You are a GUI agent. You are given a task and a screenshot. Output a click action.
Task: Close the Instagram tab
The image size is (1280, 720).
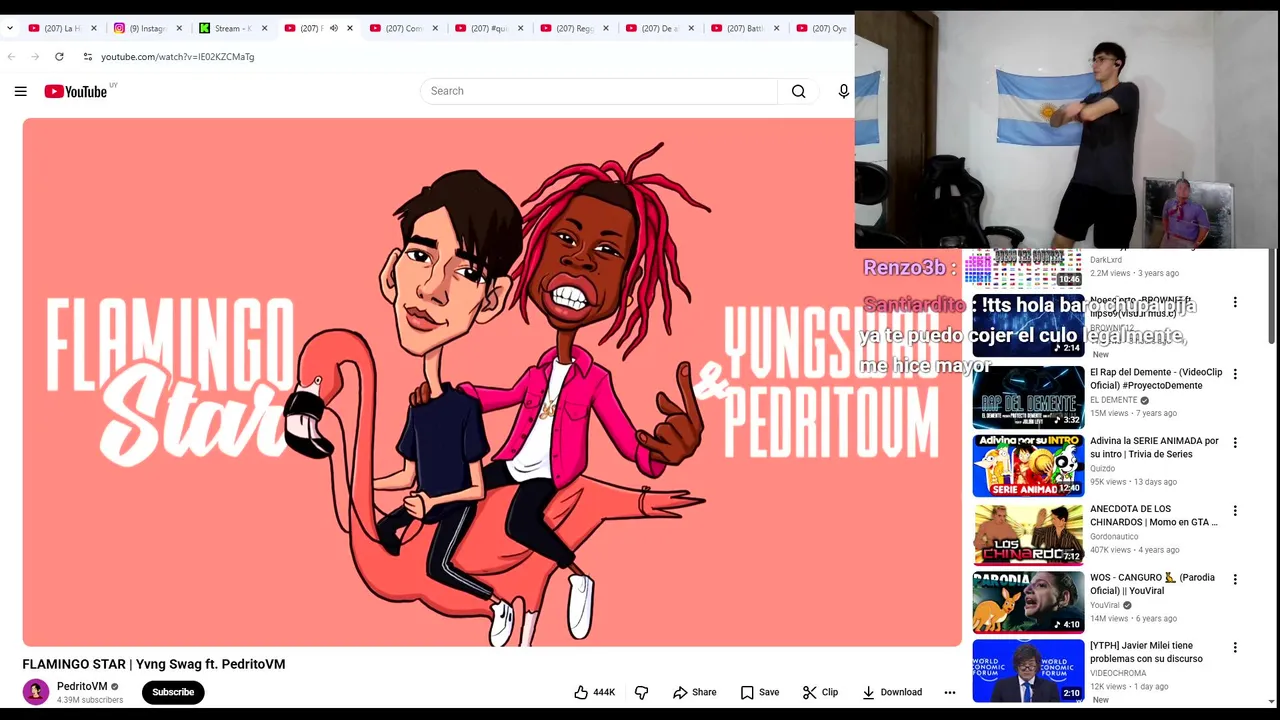(179, 28)
